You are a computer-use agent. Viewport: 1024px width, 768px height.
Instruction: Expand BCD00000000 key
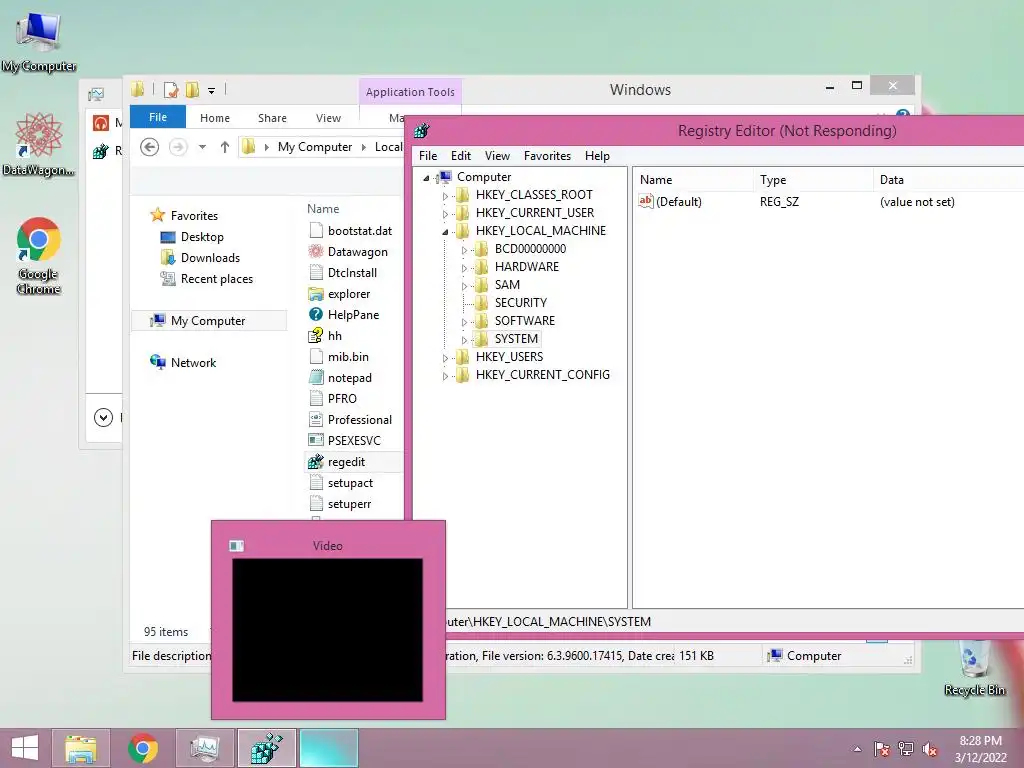tap(464, 249)
